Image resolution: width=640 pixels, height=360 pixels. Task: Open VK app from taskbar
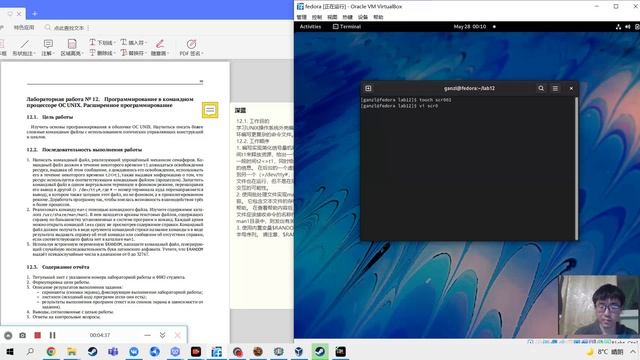[x=134, y=351]
